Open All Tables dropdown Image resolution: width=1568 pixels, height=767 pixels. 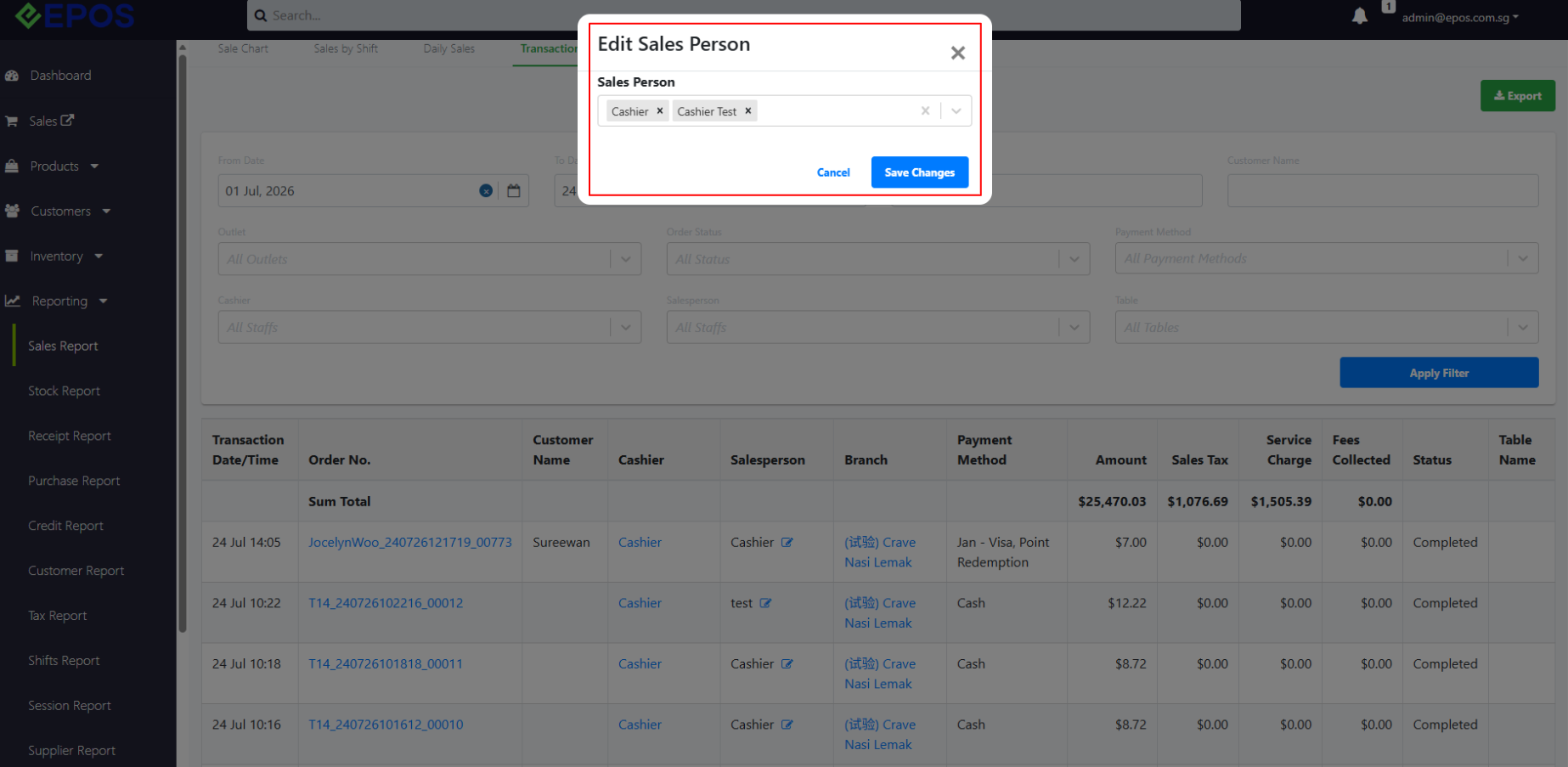[1326, 327]
